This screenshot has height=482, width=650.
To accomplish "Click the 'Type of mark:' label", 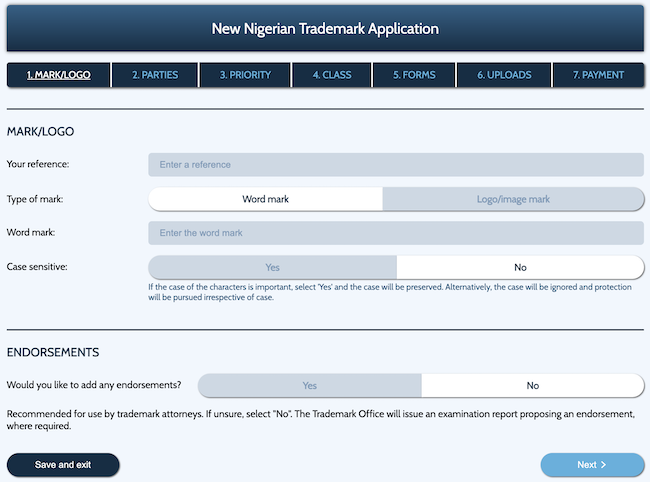I will [35, 199].
